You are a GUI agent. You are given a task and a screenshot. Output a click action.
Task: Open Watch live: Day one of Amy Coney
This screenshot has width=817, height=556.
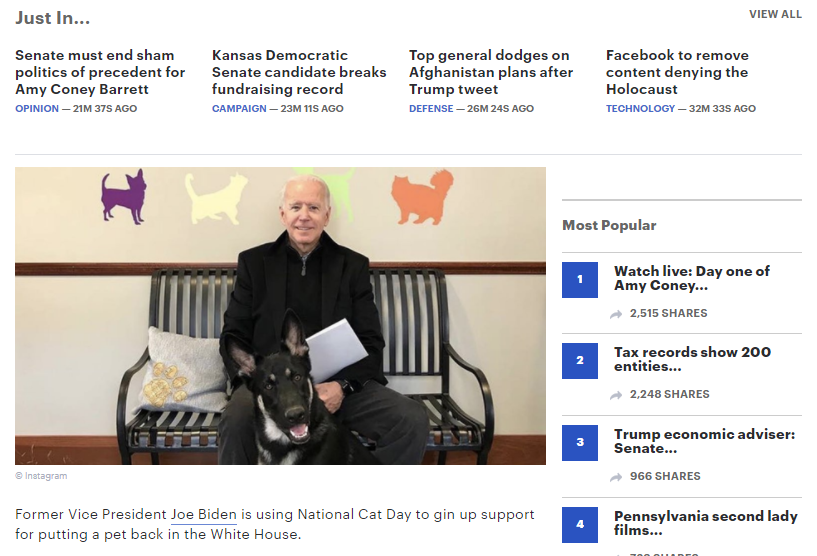pyautogui.click(x=691, y=278)
